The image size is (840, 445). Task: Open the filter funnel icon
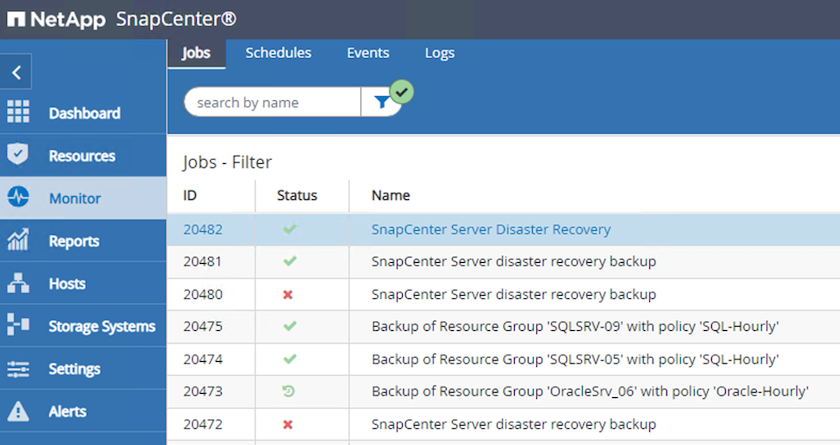click(381, 102)
